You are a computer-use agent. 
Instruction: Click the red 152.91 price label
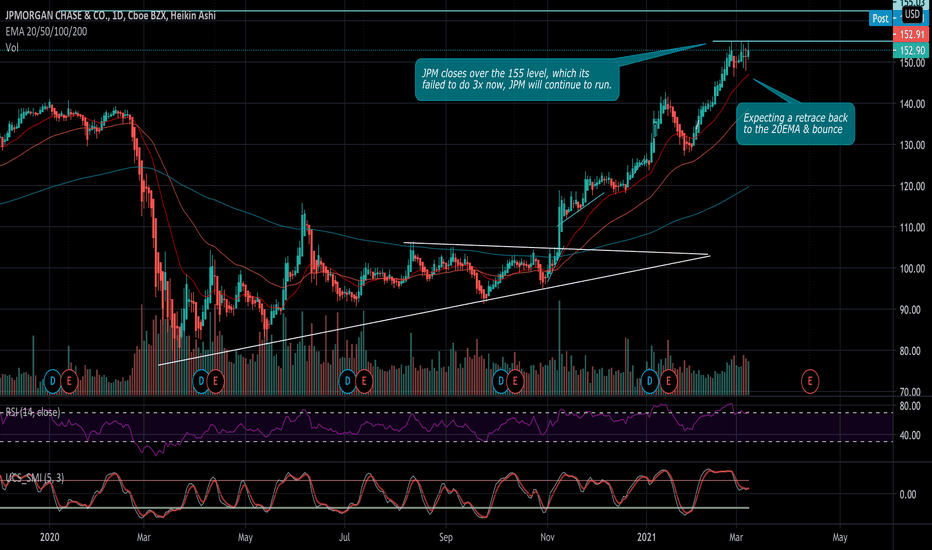[x=911, y=34]
